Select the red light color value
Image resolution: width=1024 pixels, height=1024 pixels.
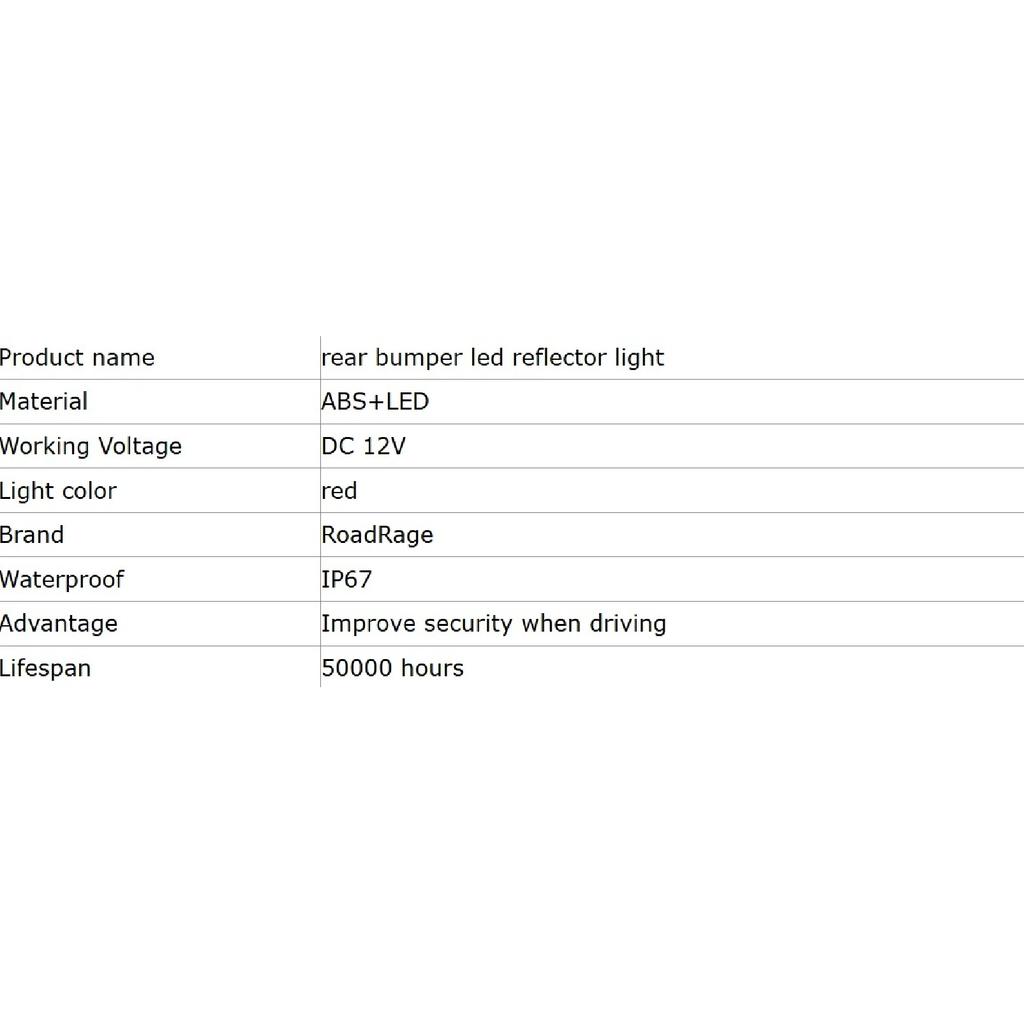tap(339, 491)
